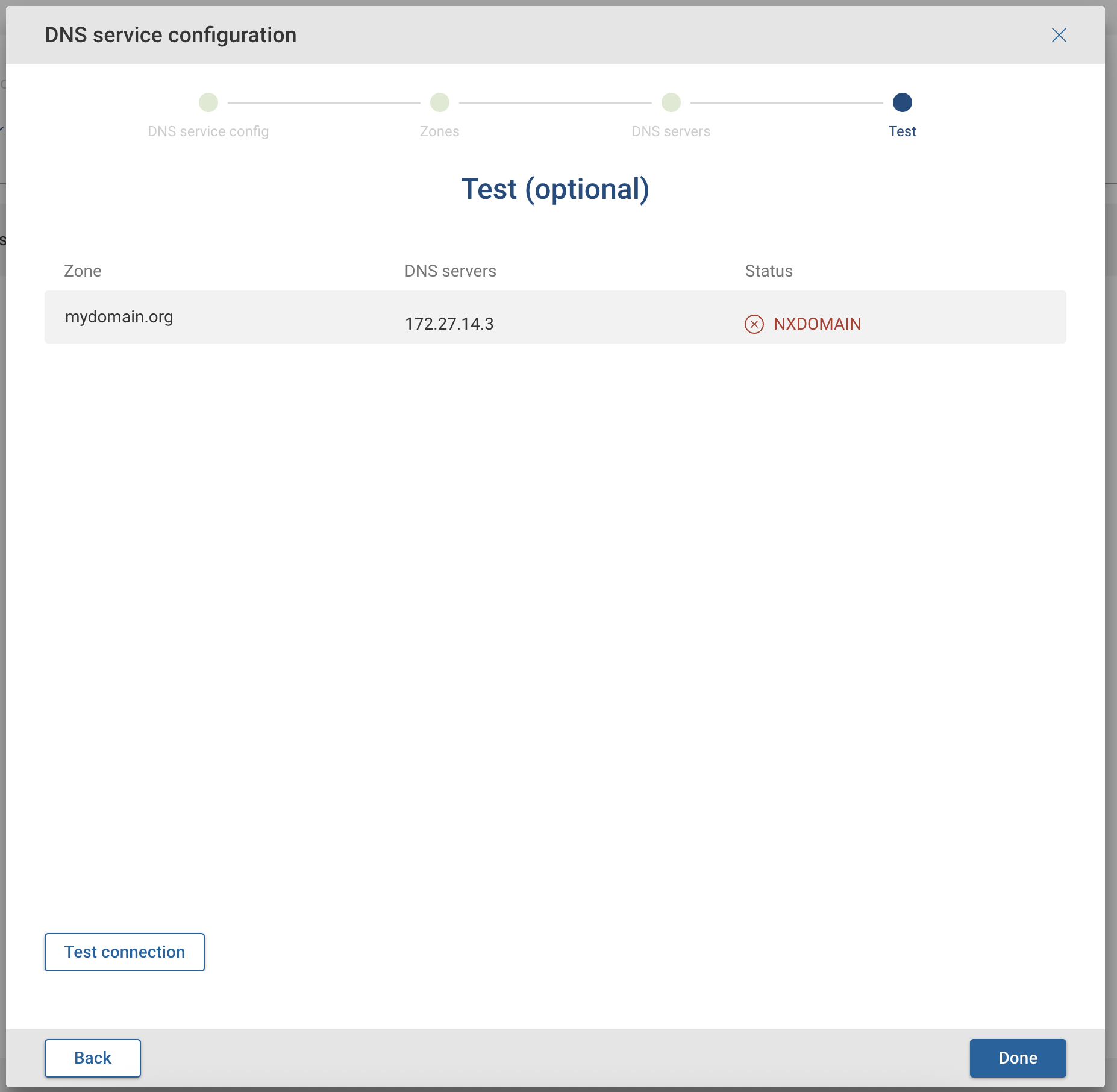Navigate to the Zones wizard step
The height and width of the screenshot is (1092, 1117).
(439, 131)
